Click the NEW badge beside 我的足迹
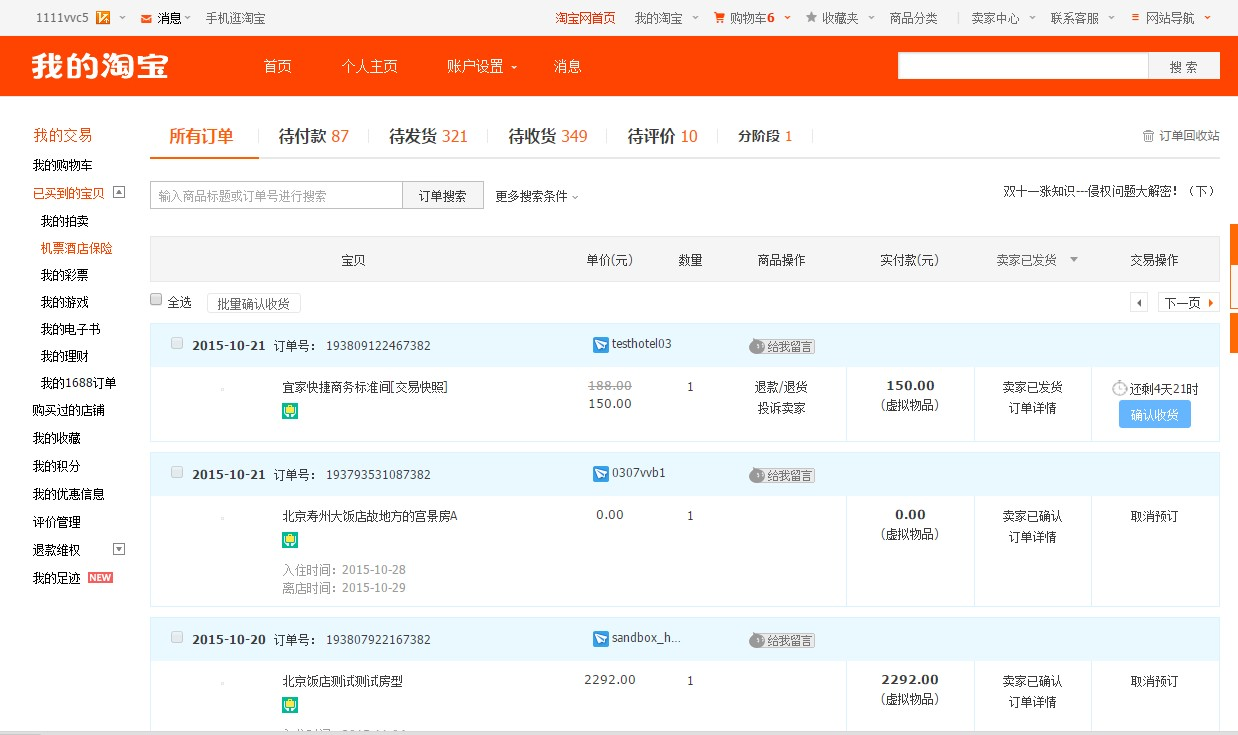Screen dimensions: 1238x735 click(x=100, y=578)
